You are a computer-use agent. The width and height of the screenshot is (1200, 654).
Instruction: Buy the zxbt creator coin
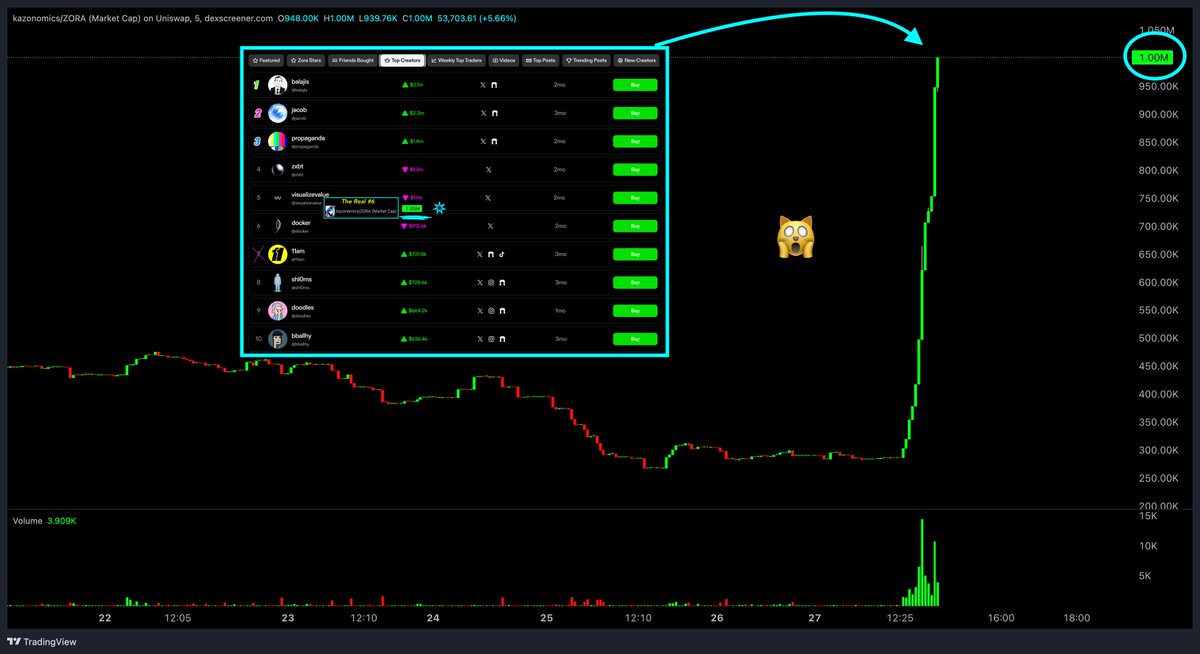[x=635, y=170]
